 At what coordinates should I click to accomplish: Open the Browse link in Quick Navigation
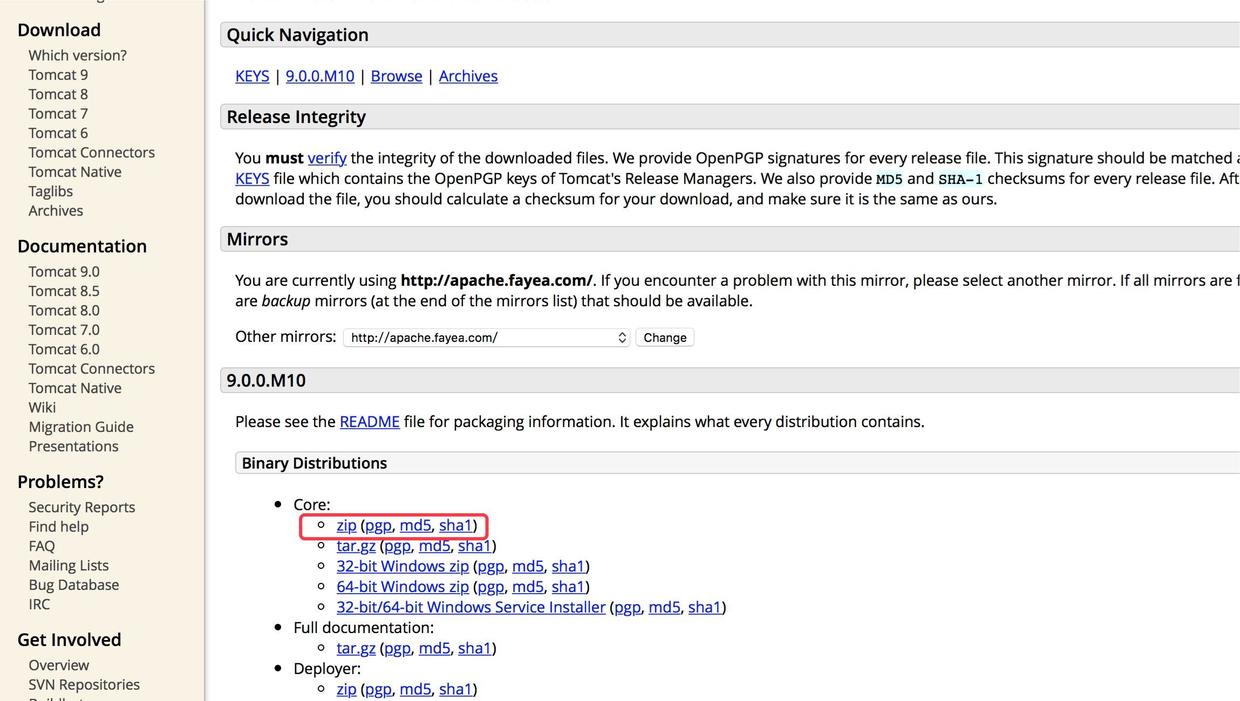pyautogui.click(x=396, y=76)
